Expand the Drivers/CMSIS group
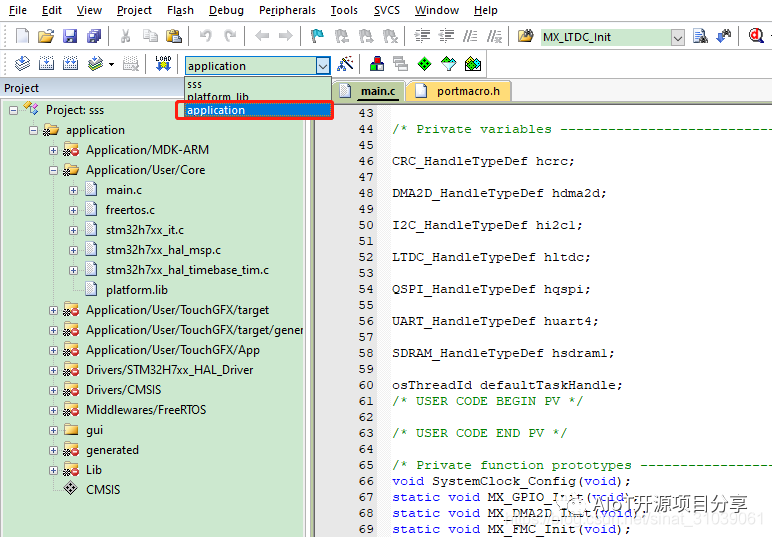Image resolution: width=772 pixels, height=537 pixels. click(x=53, y=390)
